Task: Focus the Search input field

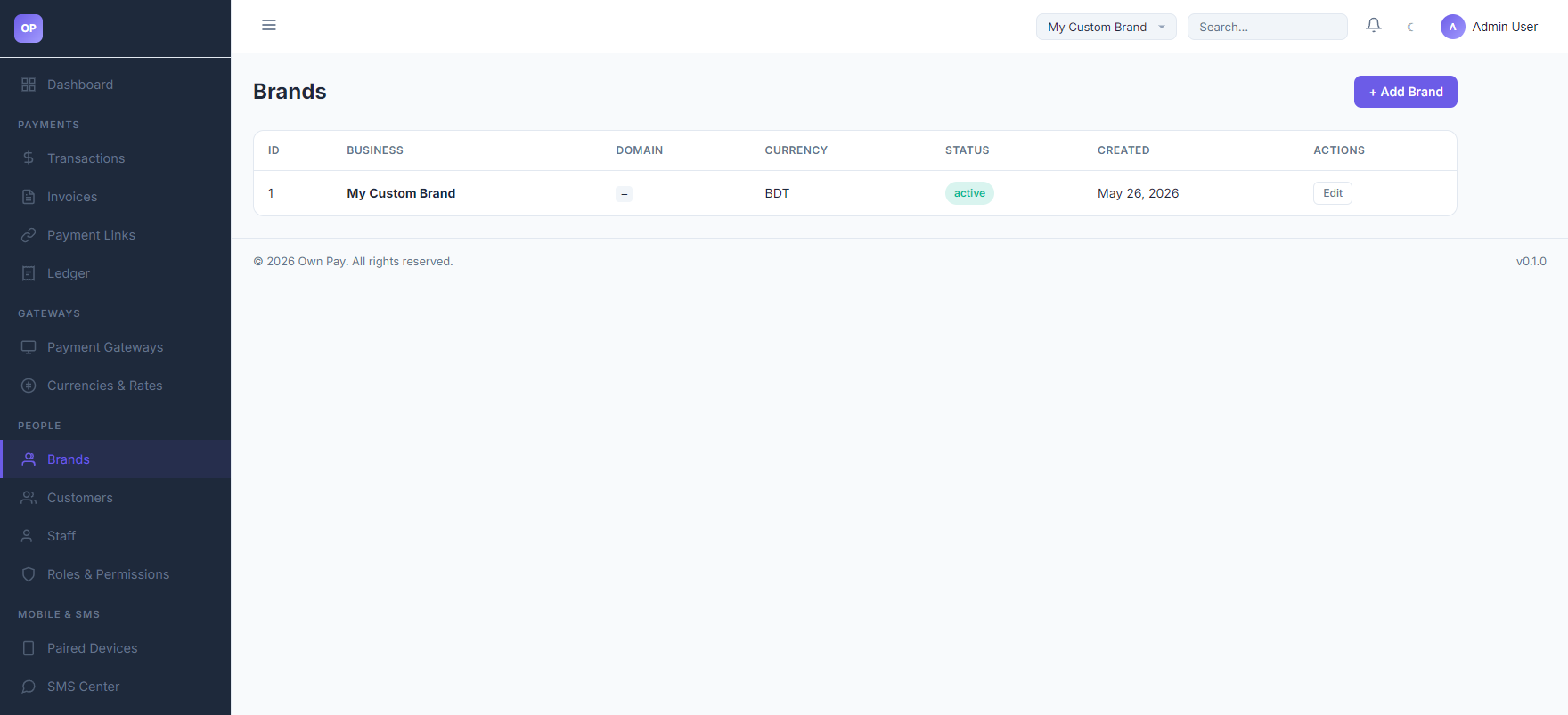Action: (1268, 27)
